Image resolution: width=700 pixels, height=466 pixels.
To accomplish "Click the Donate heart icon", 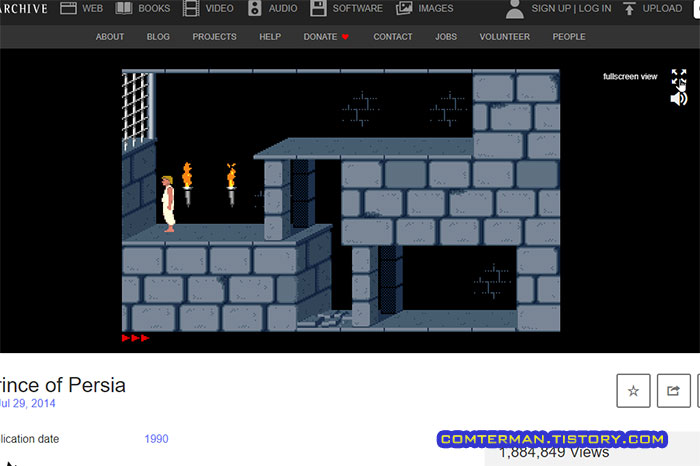I will [x=345, y=37].
